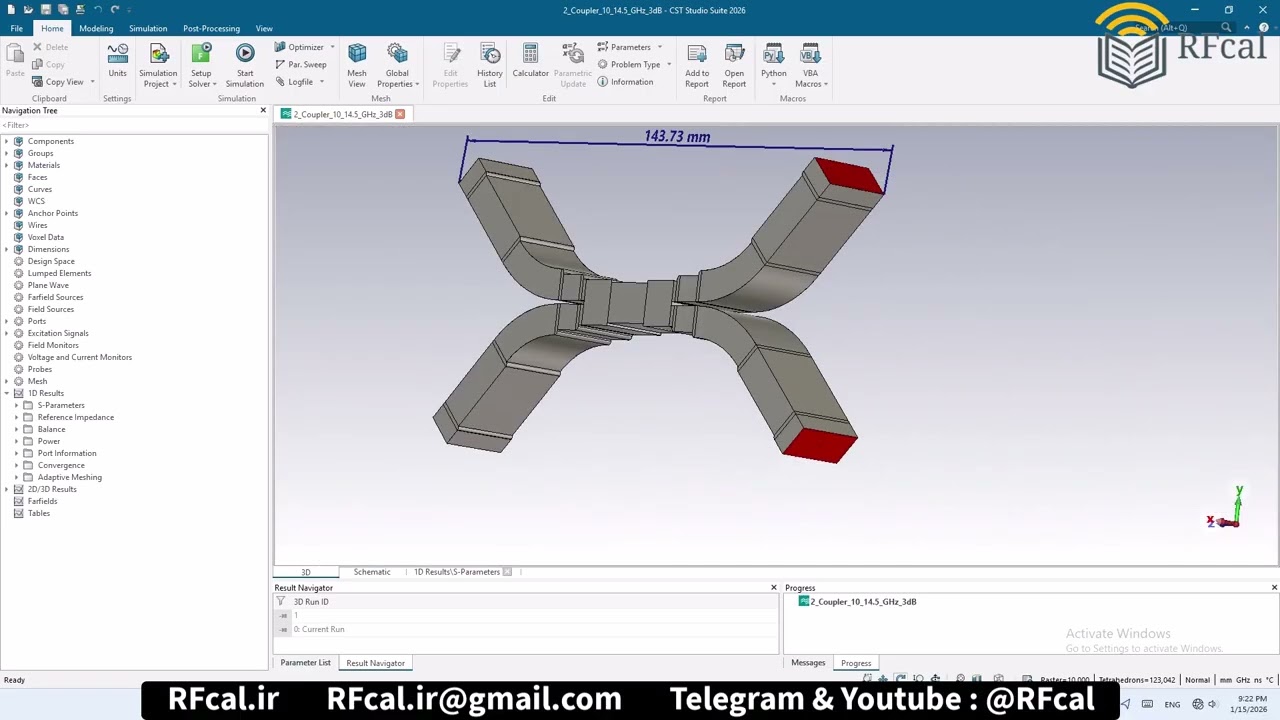This screenshot has width=1280, height=720.
Task: Close the 2_Coupler_10_14.5_GHz_3dB document tab
Action: pyautogui.click(x=400, y=114)
